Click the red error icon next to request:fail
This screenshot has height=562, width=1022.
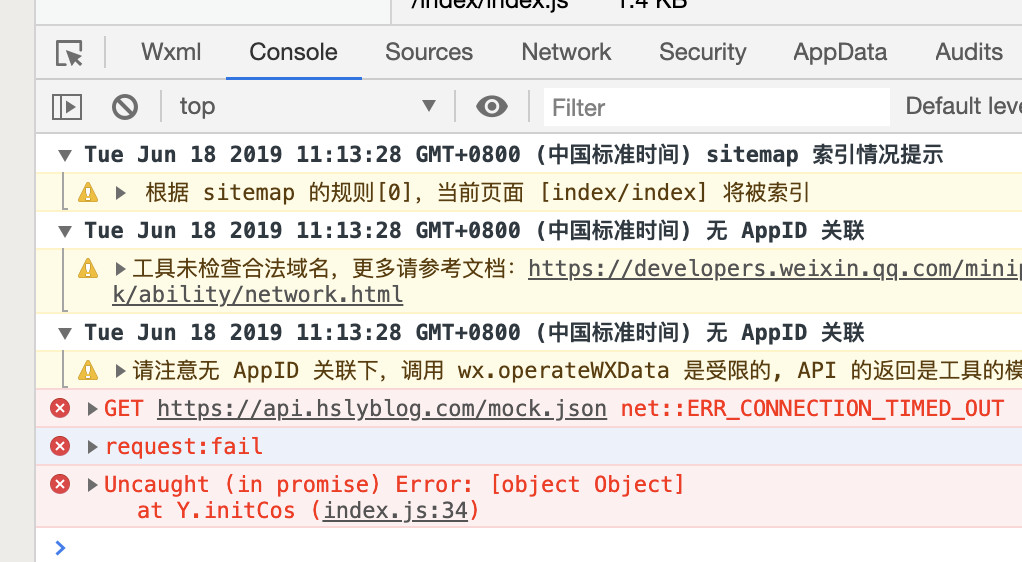coord(60,446)
